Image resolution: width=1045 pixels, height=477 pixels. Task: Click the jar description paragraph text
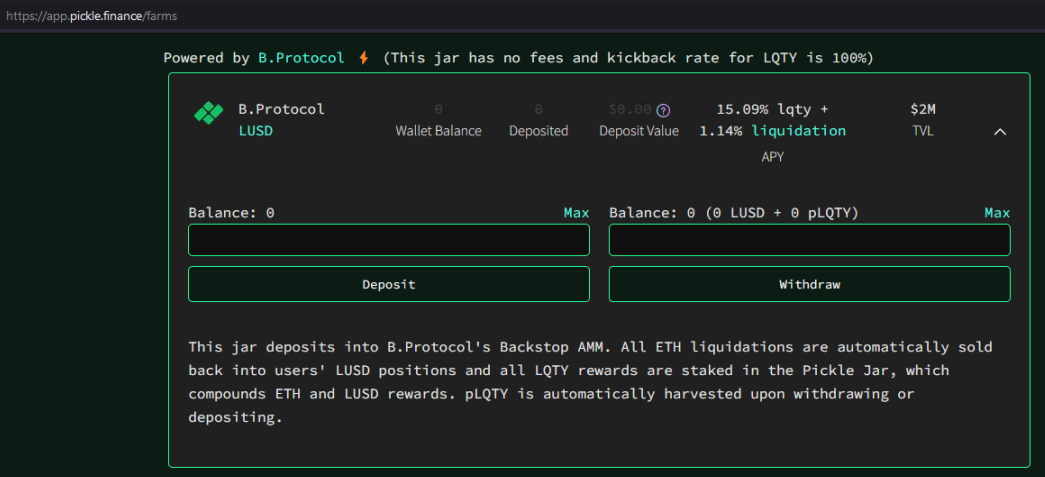click(x=590, y=382)
